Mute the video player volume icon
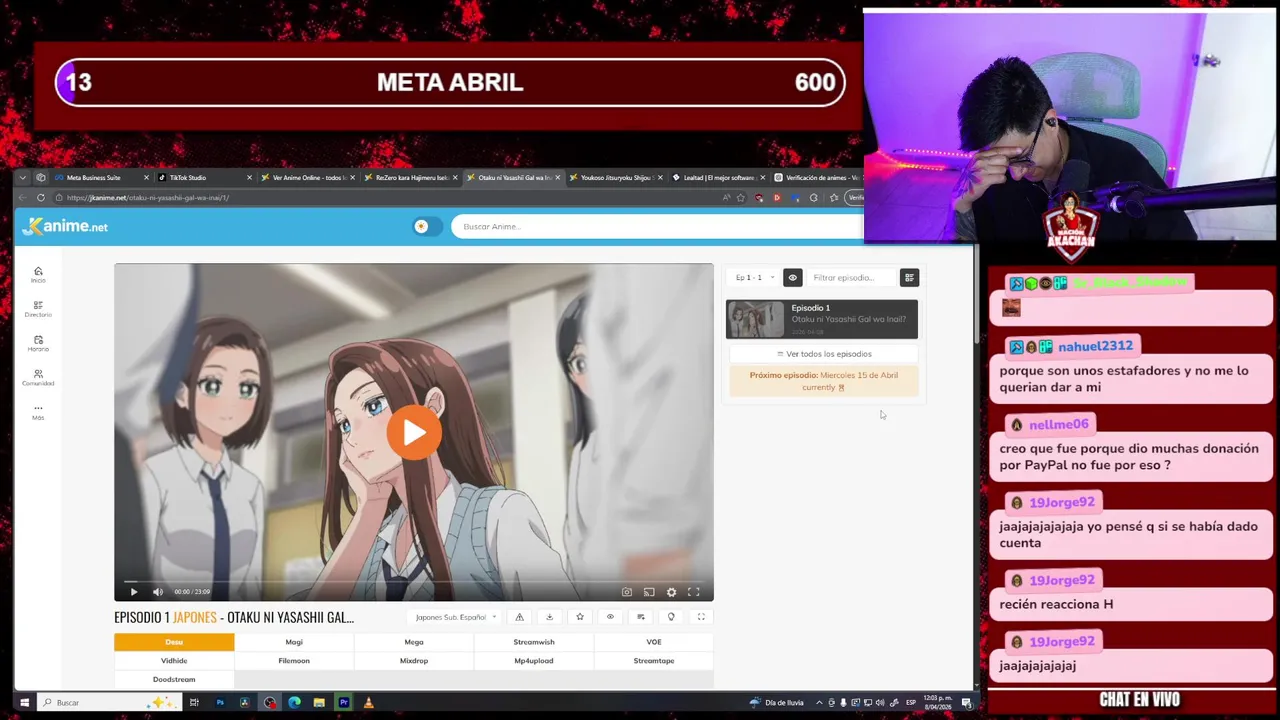 pyautogui.click(x=157, y=592)
